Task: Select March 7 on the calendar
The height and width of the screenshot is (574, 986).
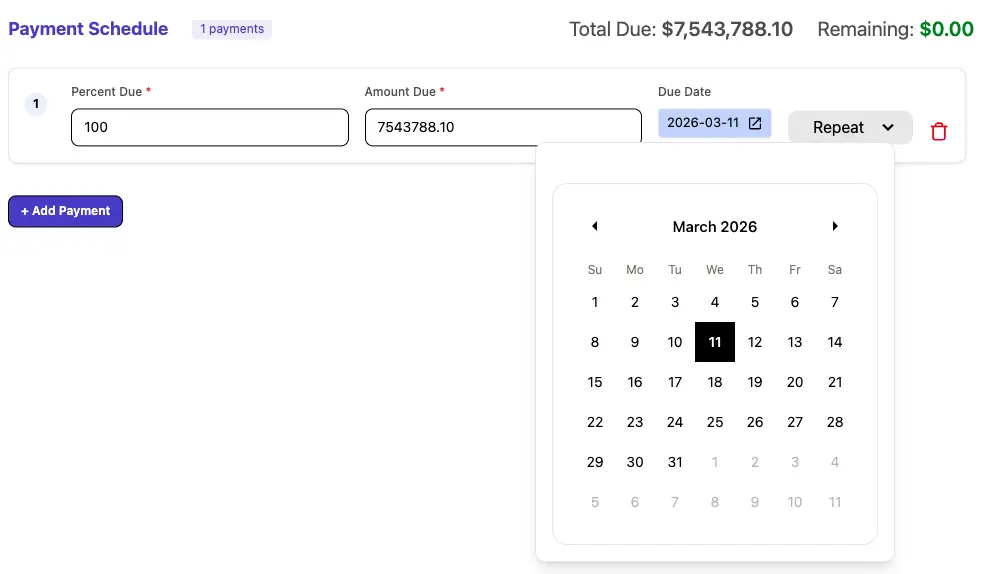Action: click(x=835, y=302)
